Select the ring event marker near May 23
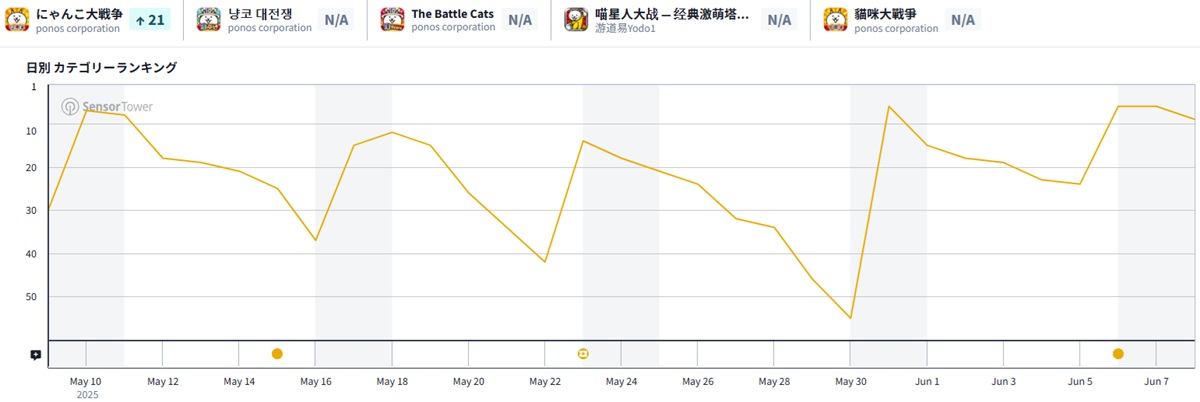The image size is (1200, 402). coord(584,354)
